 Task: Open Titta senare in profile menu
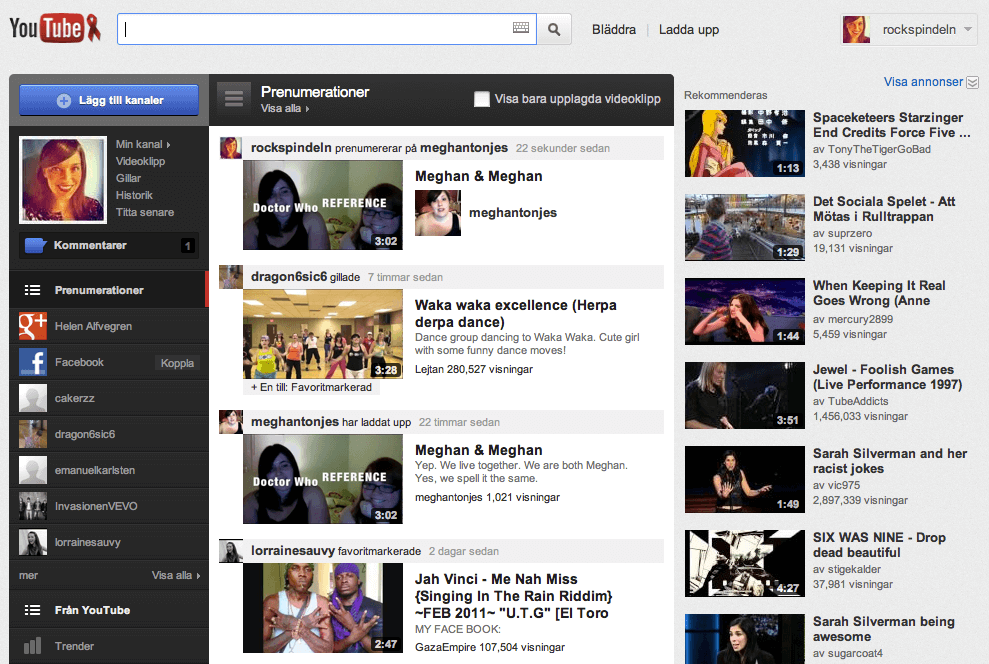pos(145,213)
